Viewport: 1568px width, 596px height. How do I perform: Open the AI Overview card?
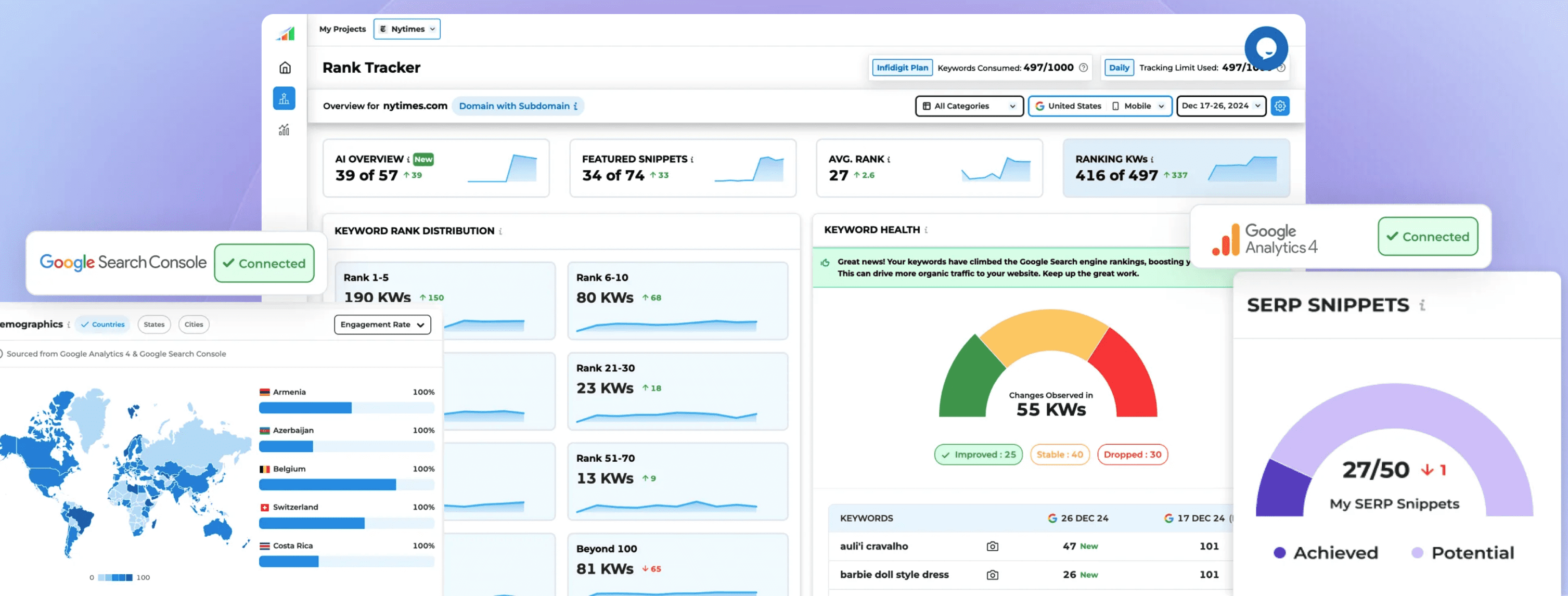click(x=436, y=168)
